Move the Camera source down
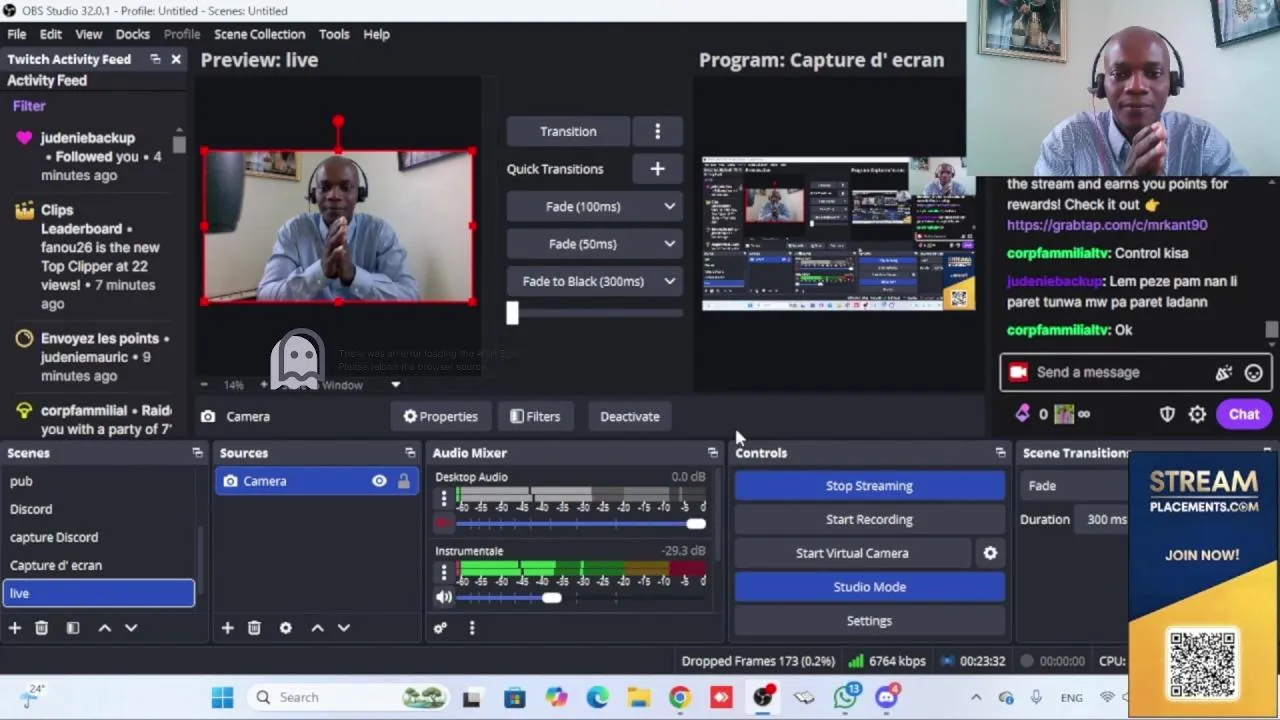1280x720 pixels. (x=344, y=628)
